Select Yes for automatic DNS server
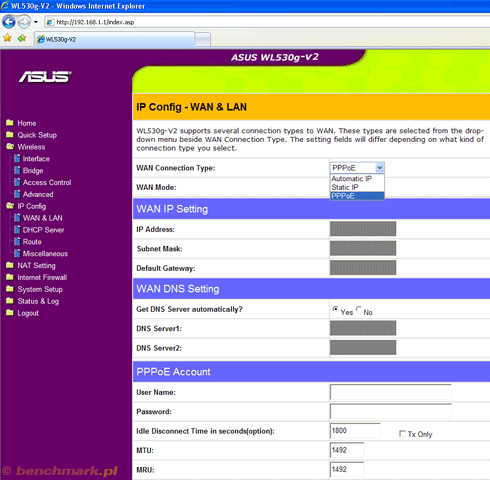This screenshot has height=480, width=490. pyautogui.click(x=335, y=309)
